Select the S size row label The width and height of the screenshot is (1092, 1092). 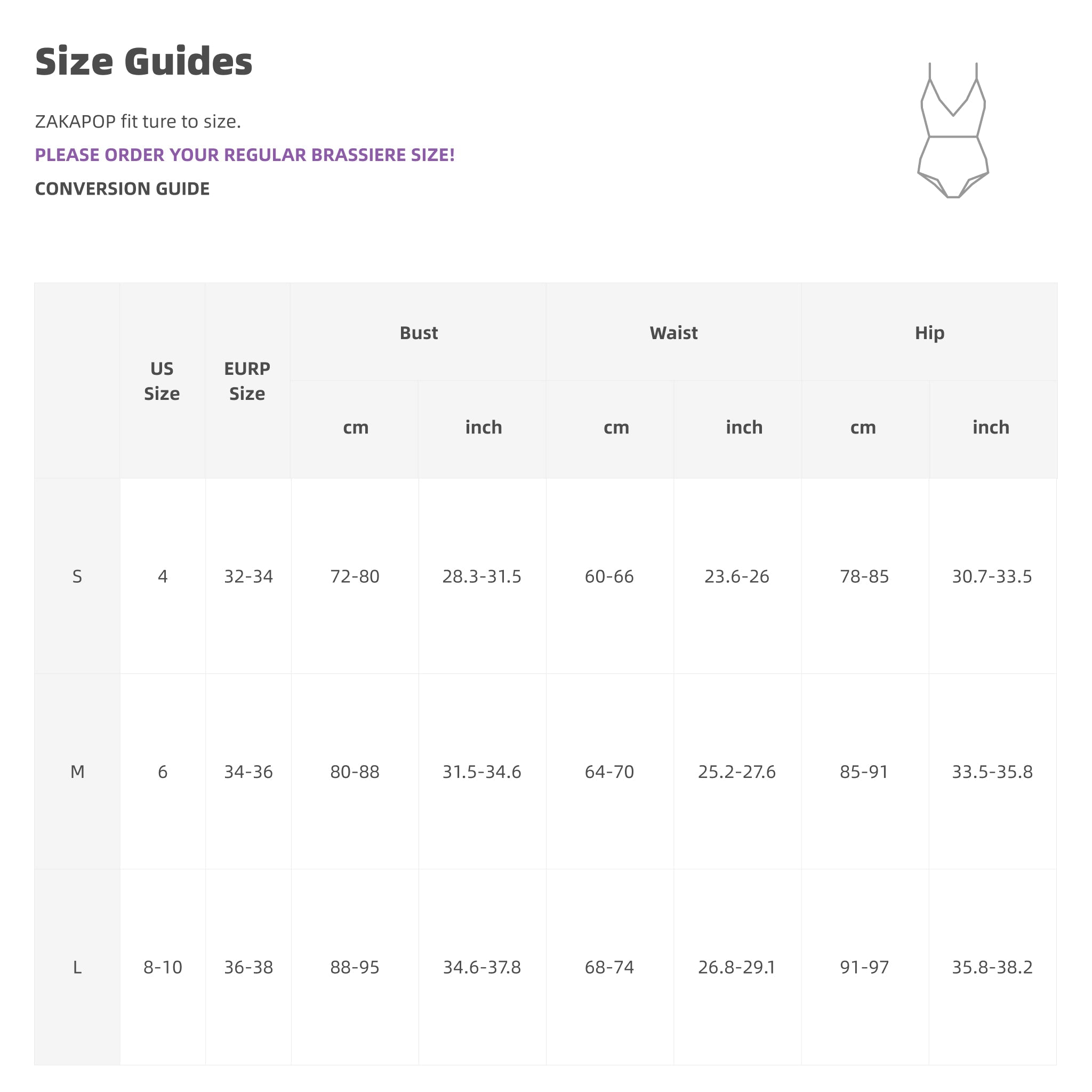click(77, 576)
